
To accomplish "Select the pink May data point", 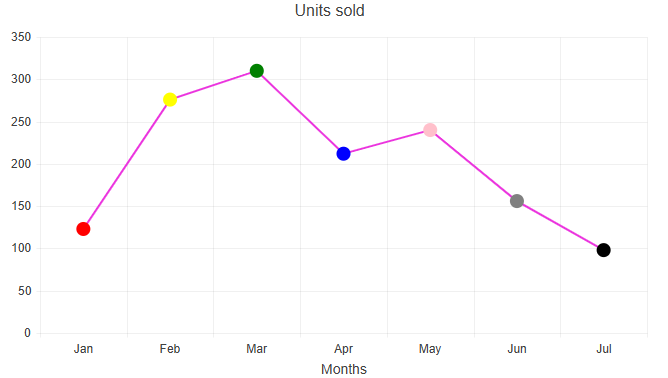I will [x=430, y=130].
